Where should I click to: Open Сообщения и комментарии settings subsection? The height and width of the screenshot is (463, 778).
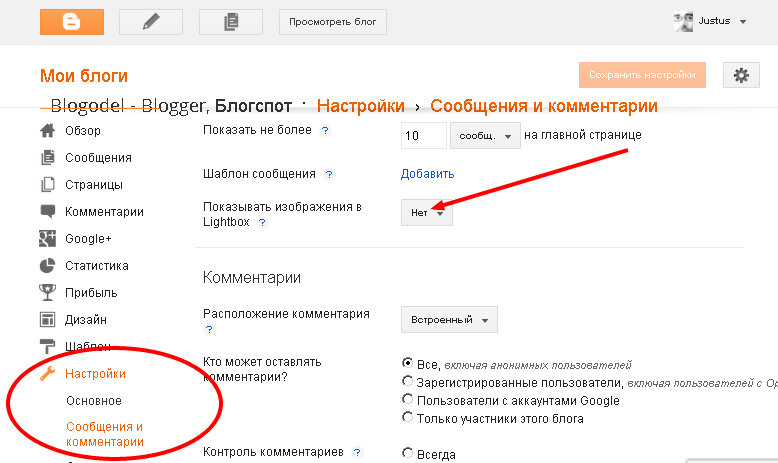[x=105, y=434]
